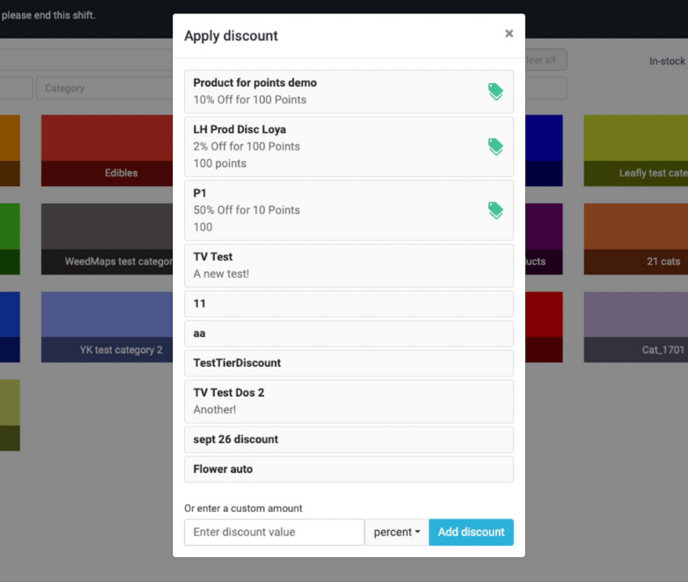Select TV Test Dos 2 discount
Viewport: 688px width, 582px height.
[348, 401]
